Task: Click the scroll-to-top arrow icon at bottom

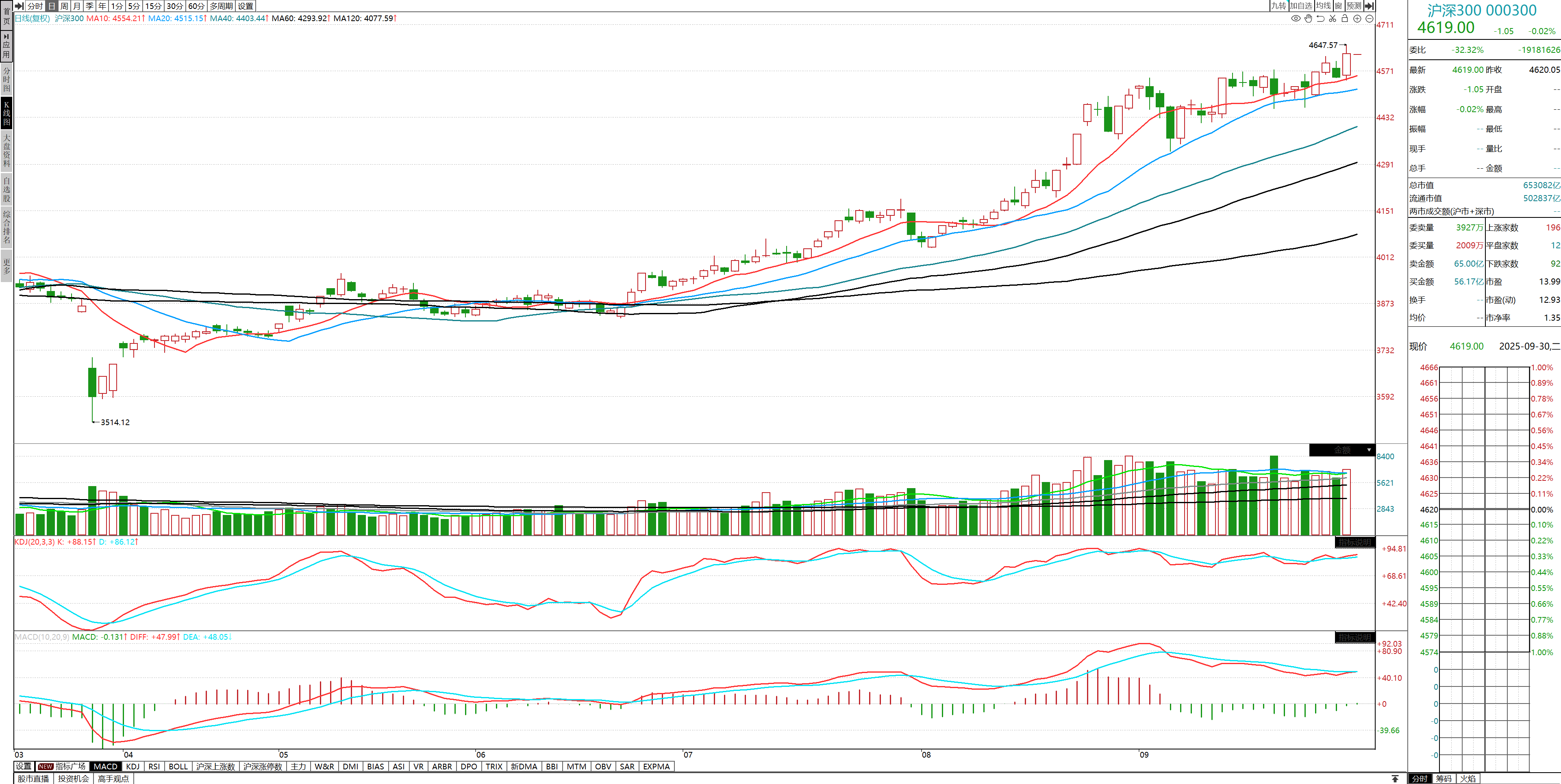Action: pos(1395,779)
